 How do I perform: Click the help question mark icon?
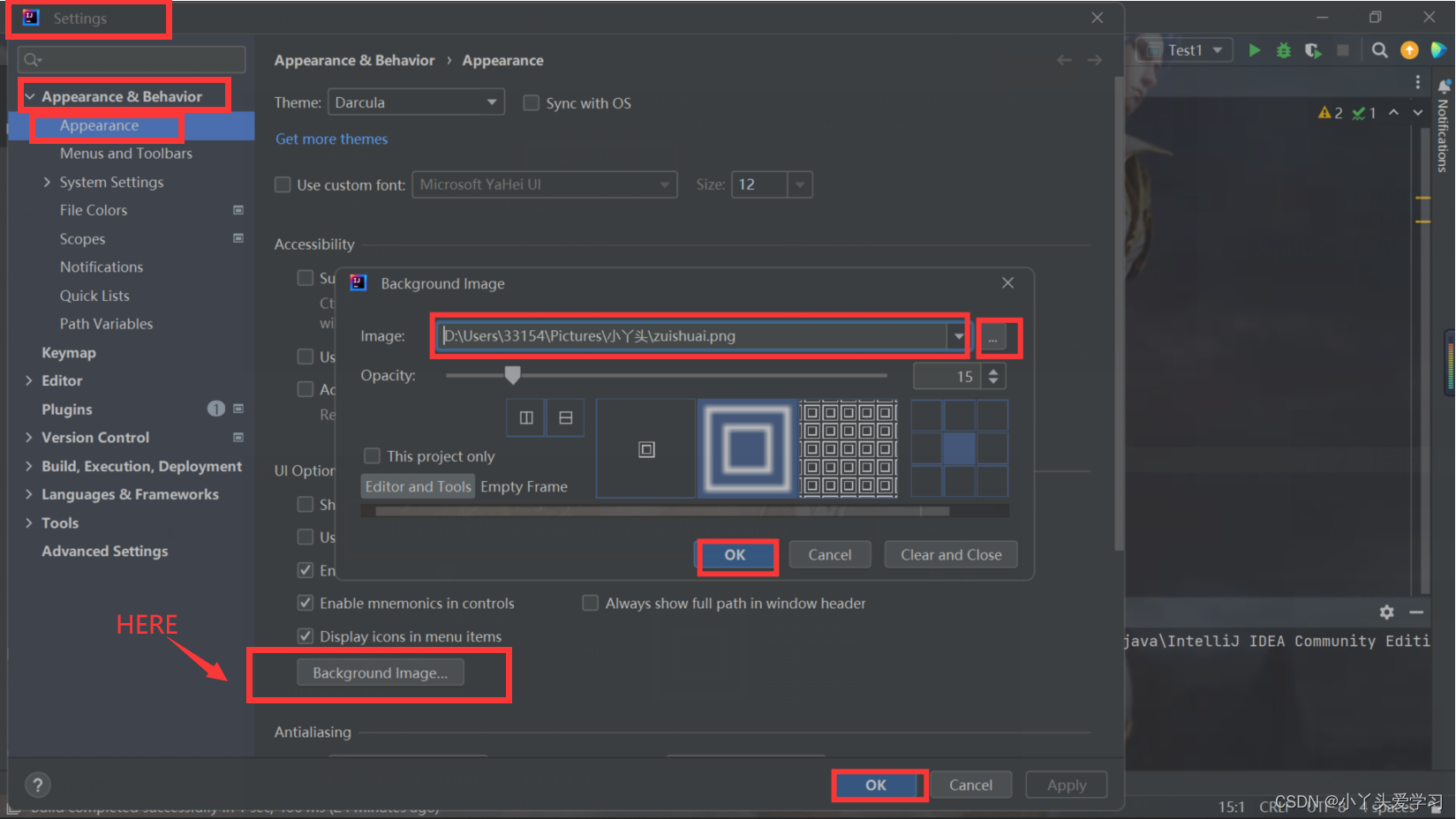(37, 784)
